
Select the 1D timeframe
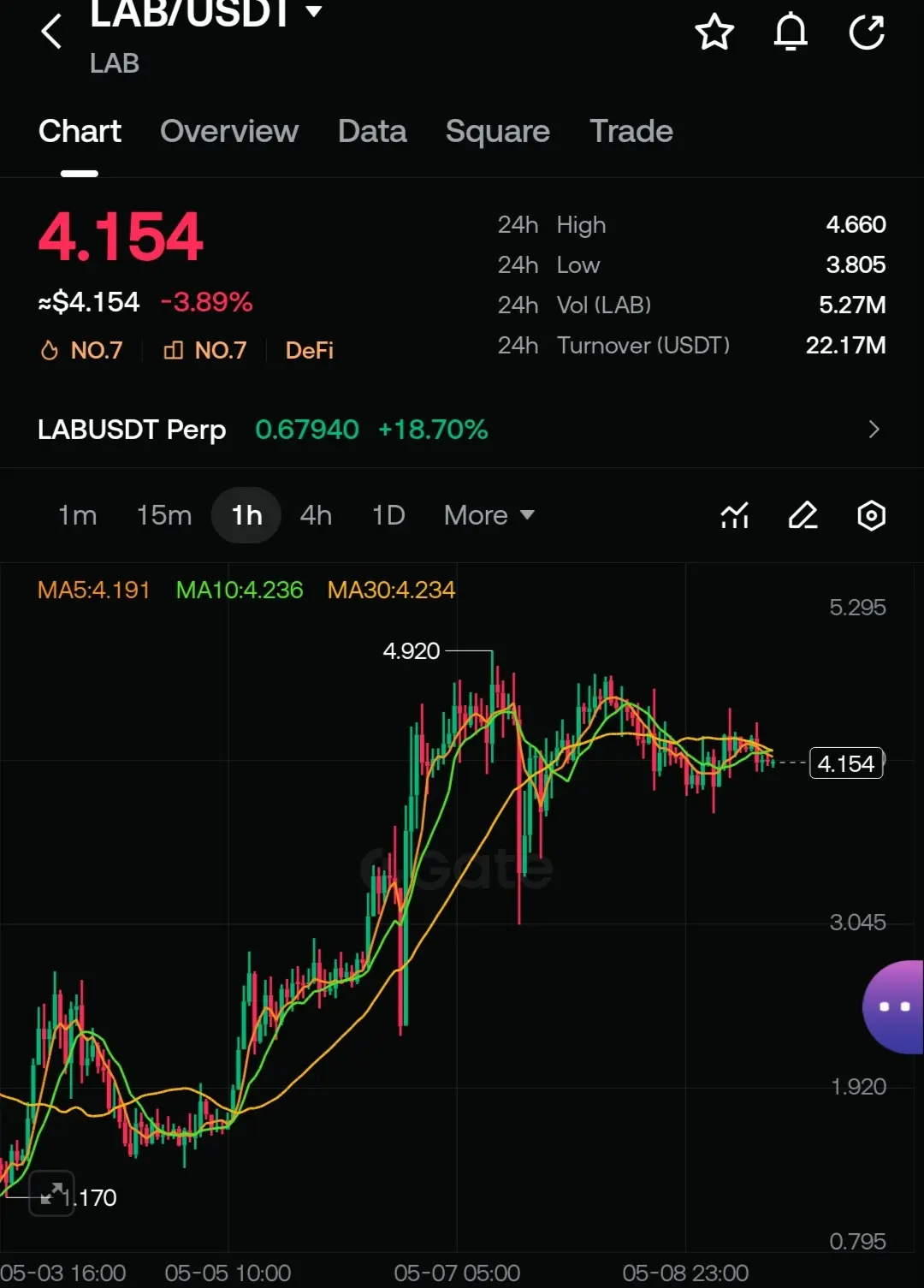coord(388,515)
